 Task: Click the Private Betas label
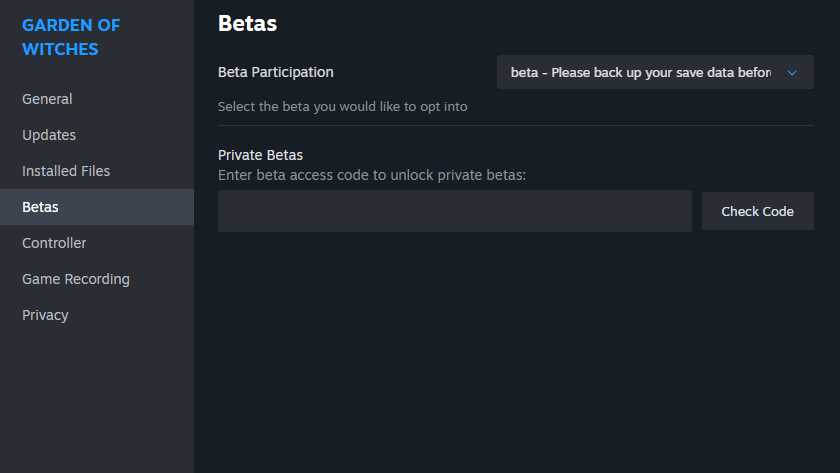click(x=260, y=155)
